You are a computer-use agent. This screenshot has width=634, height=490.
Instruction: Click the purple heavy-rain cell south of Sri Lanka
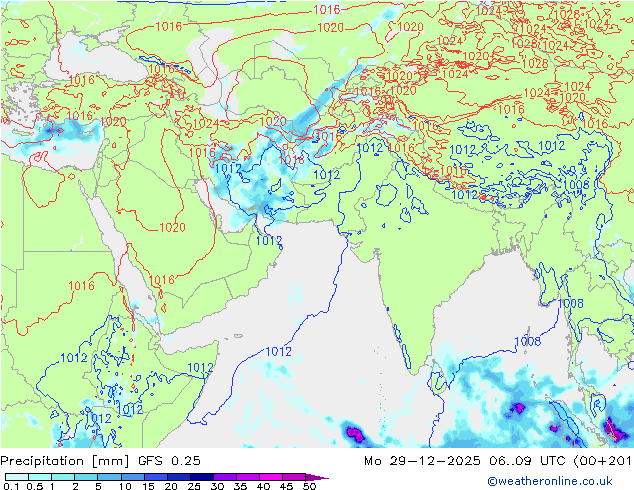(x=355, y=434)
